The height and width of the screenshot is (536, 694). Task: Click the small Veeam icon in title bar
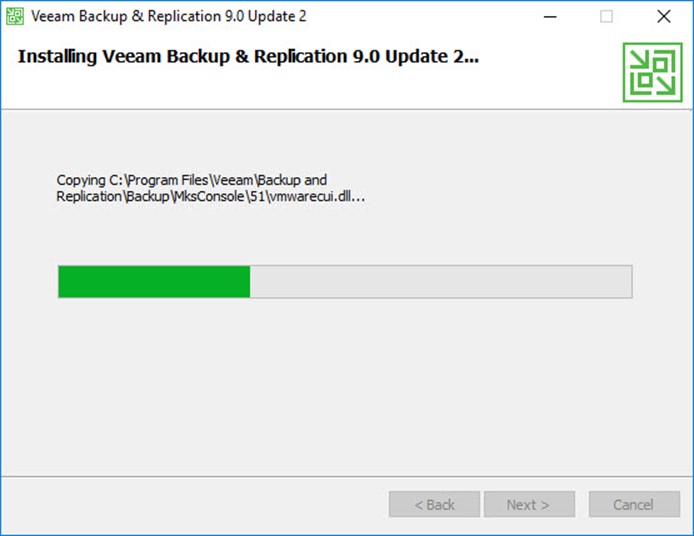15,16
